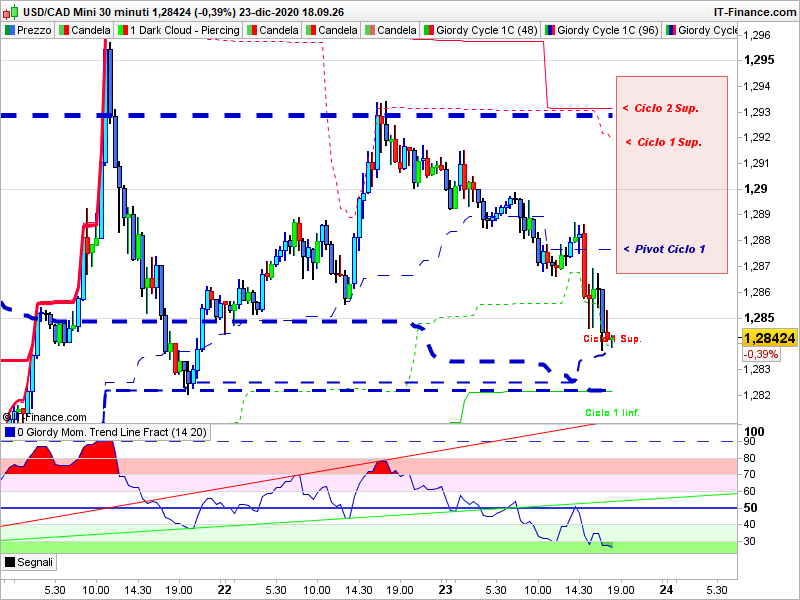Click the '< Pivot Ciclo 1' annotation
The width and height of the screenshot is (800, 600).
664,249
